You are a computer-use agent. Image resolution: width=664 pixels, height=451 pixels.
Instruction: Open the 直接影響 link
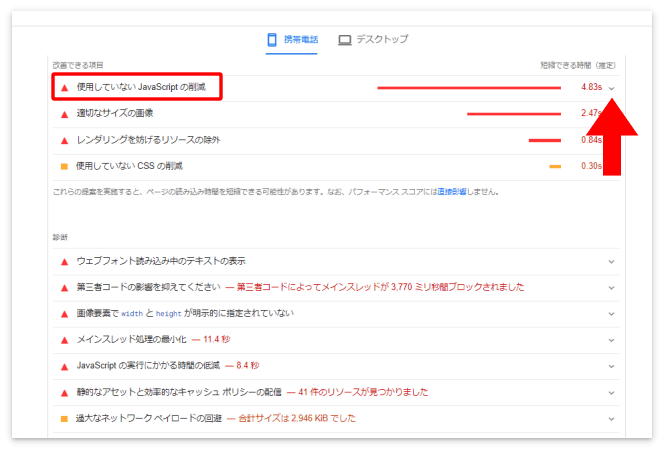(452, 192)
